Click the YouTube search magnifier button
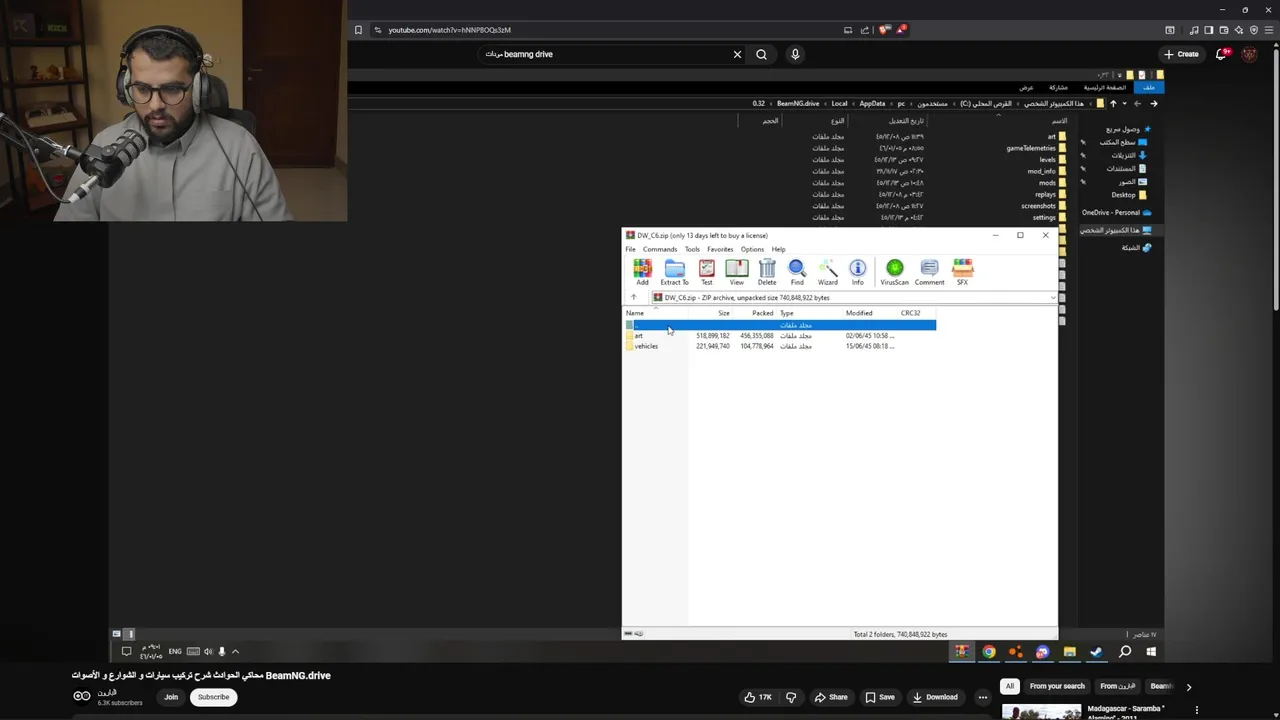 click(x=761, y=54)
